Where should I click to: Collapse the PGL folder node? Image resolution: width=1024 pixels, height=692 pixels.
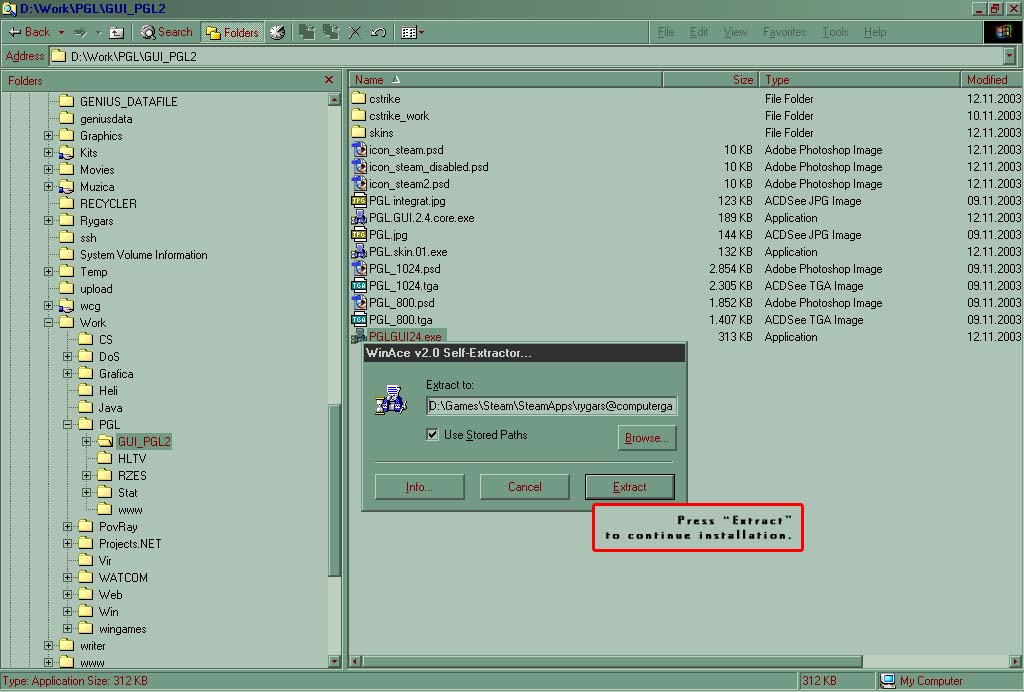[x=67, y=424]
